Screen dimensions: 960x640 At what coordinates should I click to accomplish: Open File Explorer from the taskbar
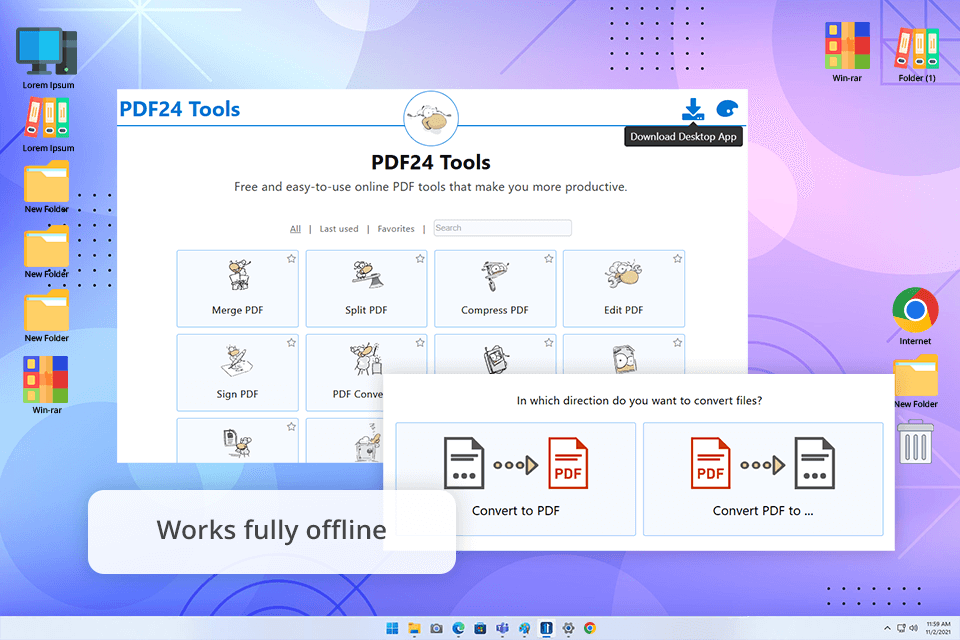tap(414, 628)
